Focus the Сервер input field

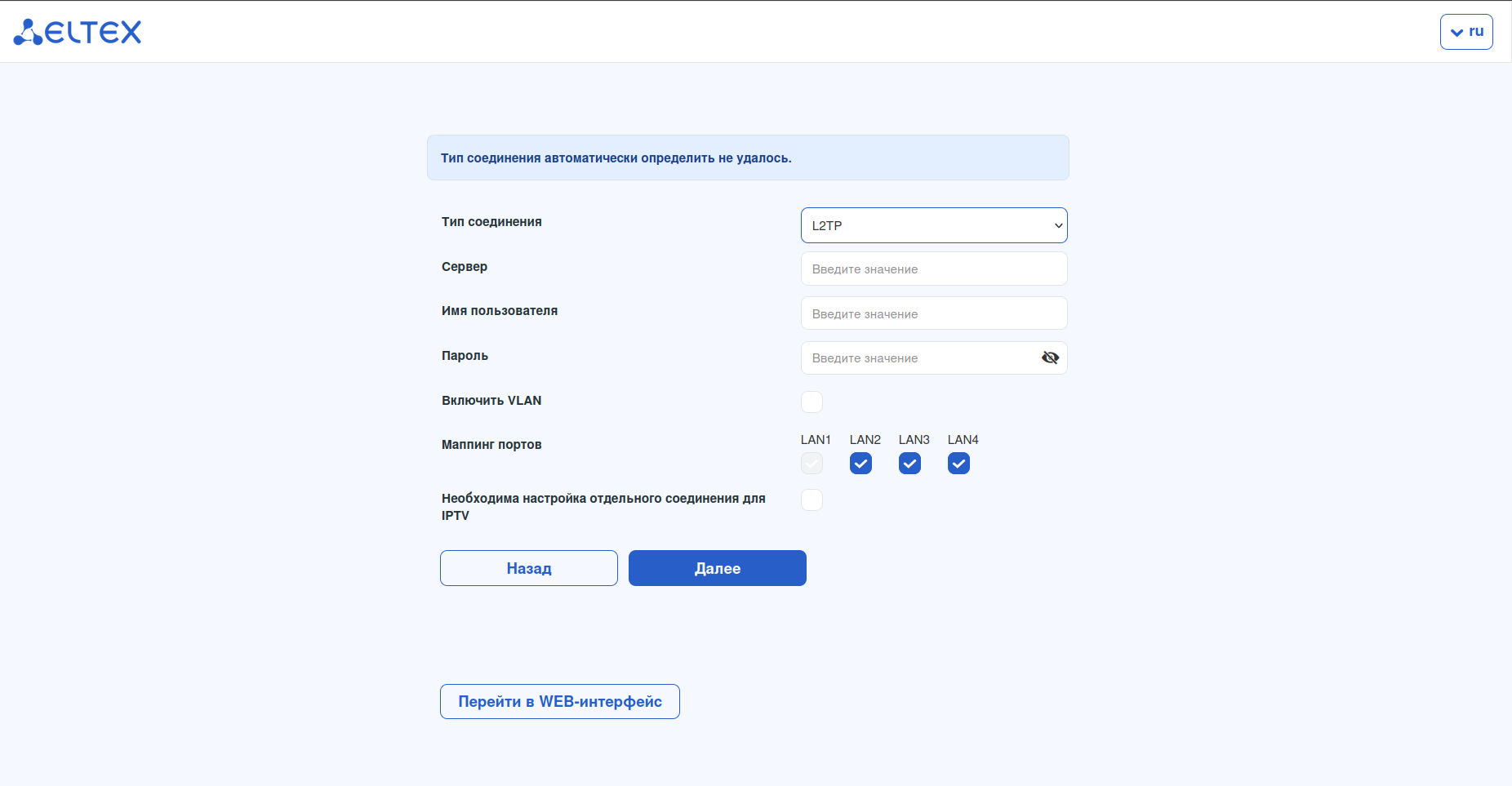(x=934, y=269)
